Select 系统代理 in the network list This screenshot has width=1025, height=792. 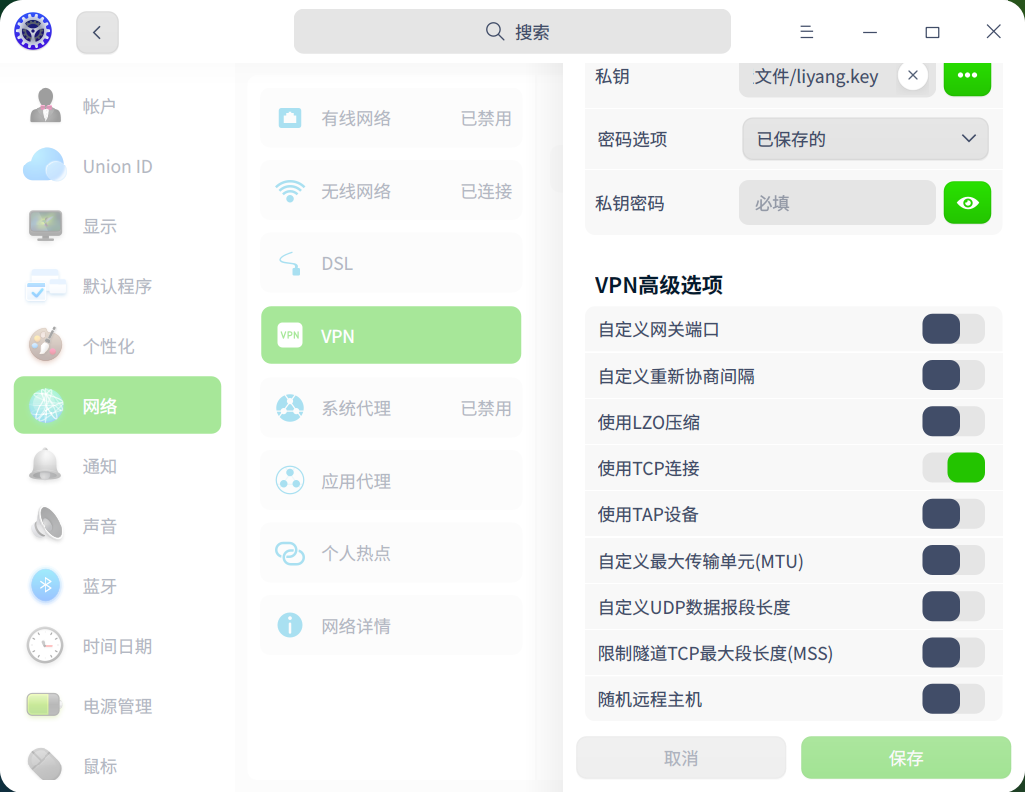391,408
